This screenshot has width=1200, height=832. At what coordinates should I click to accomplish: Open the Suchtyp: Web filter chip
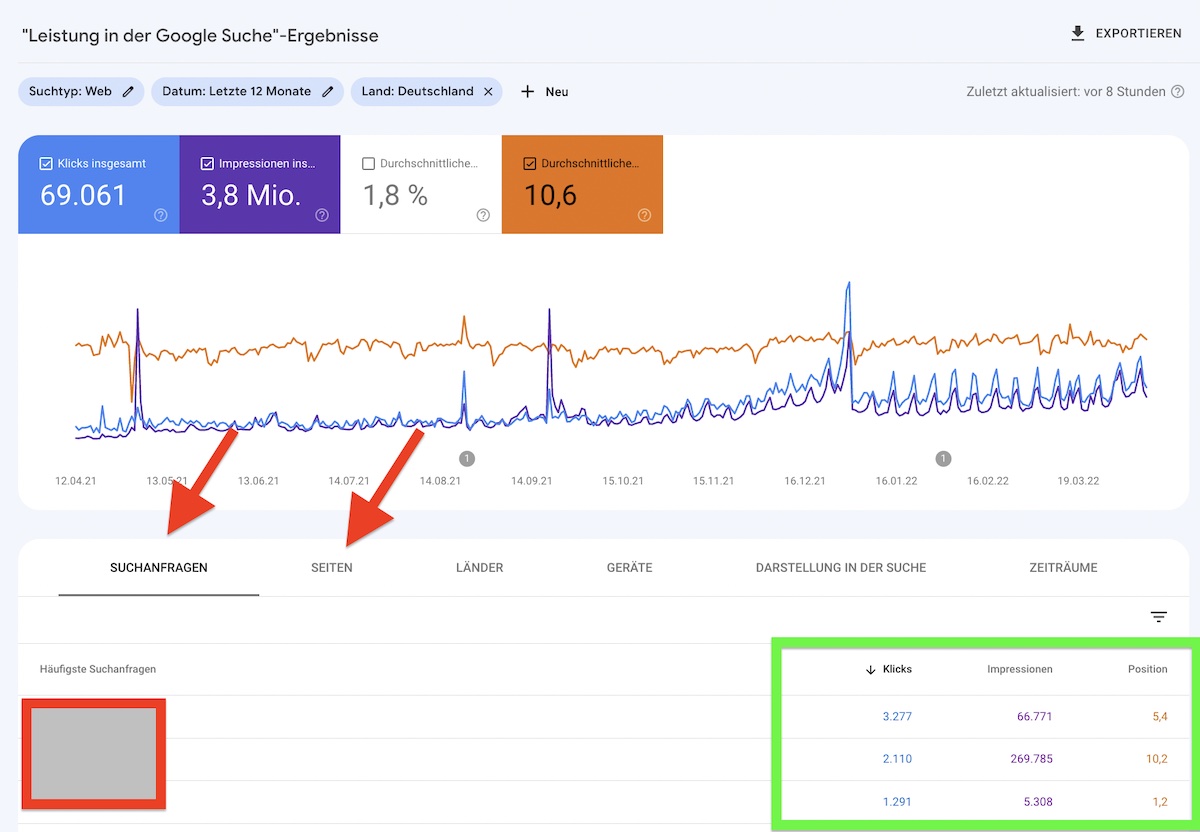[x=81, y=91]
